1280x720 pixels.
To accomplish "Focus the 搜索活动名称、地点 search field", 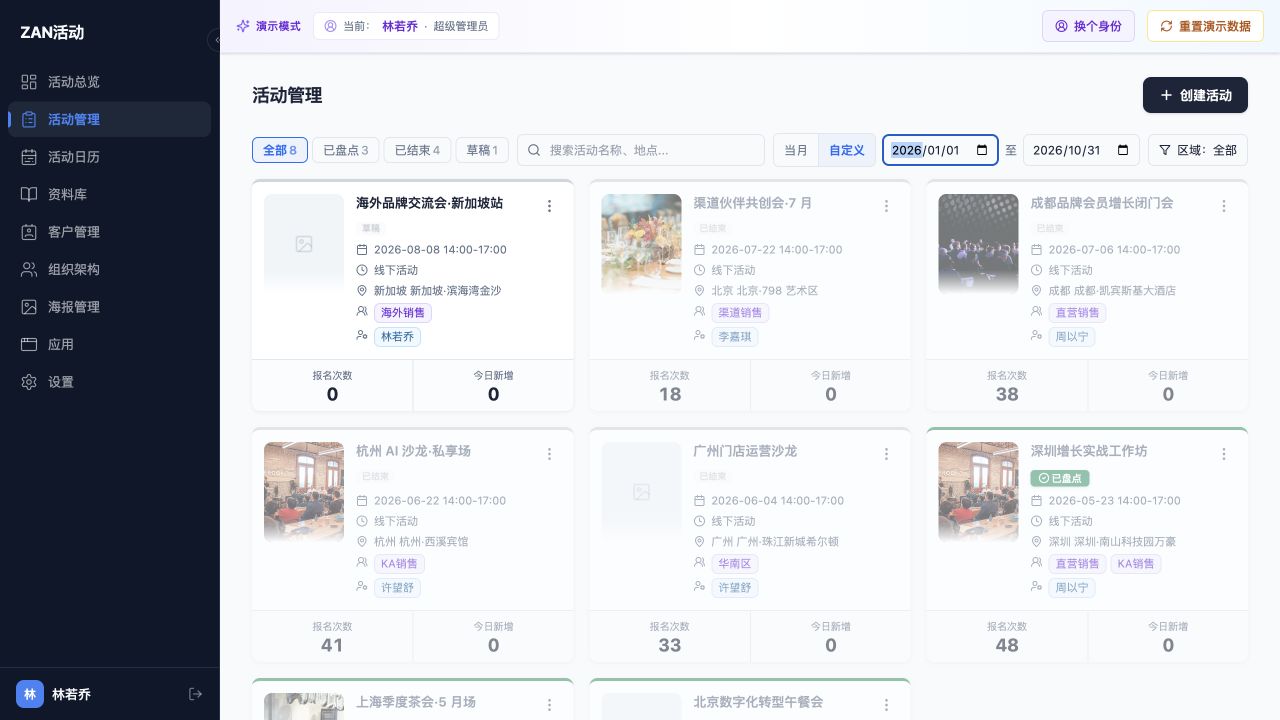I will pyautogui.click(x=641, y=150).
